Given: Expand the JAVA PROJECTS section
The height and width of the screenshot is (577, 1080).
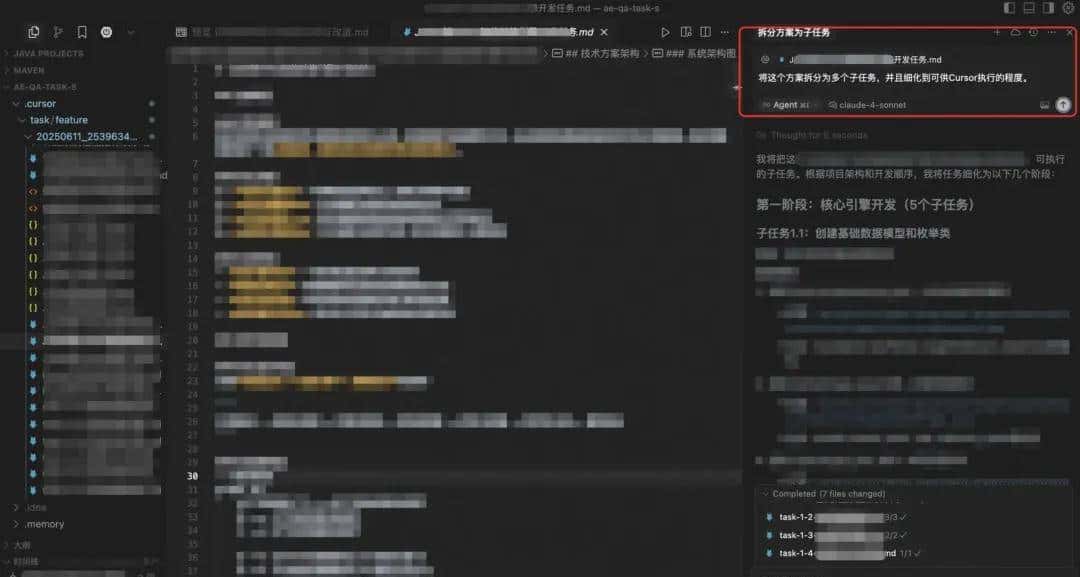Looking at the screenshot, I should [x=48, y=53].
